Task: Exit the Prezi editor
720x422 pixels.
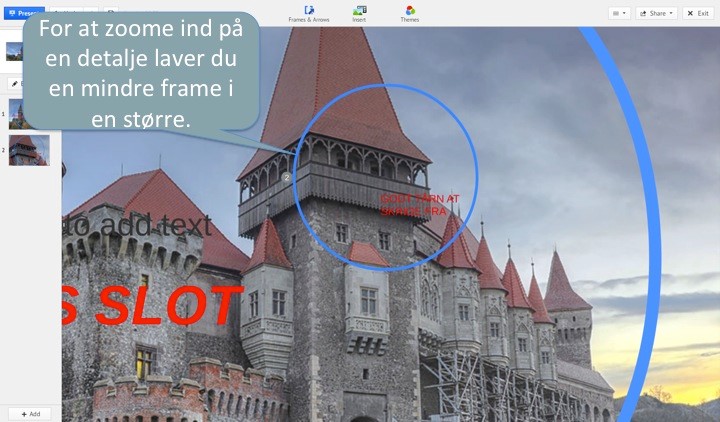Action: 698,13
